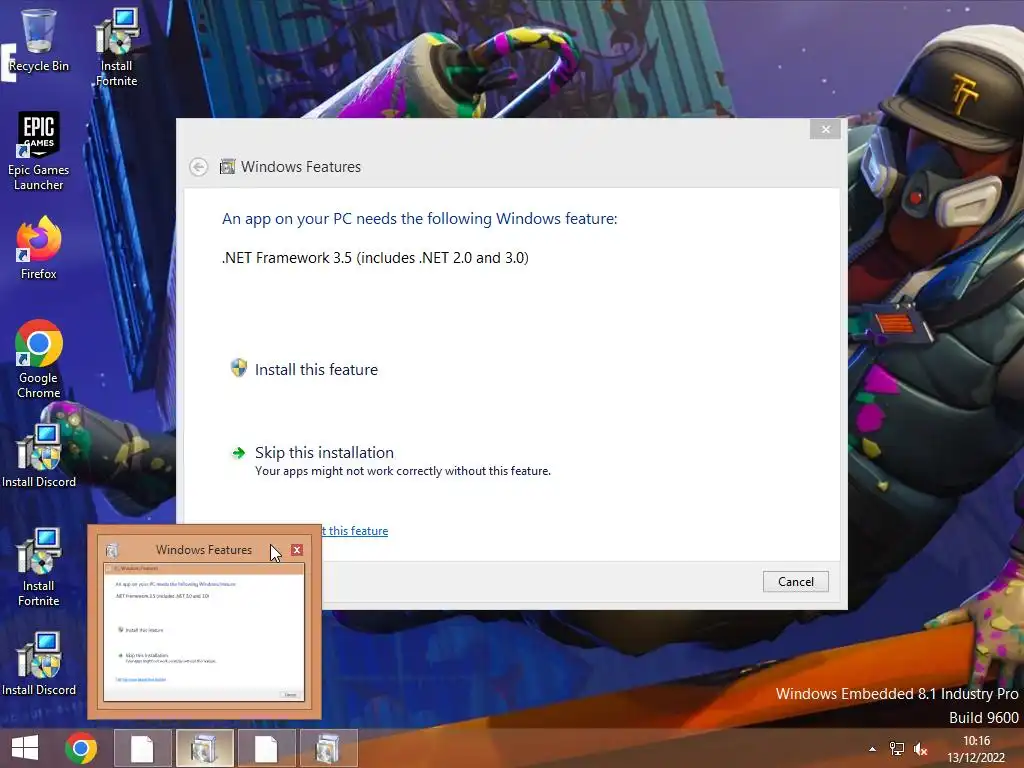Select the Windows Features preview thumbnail
Image resolution: width=1024 pixels, height=768 pixels.
tap(204, 633)
